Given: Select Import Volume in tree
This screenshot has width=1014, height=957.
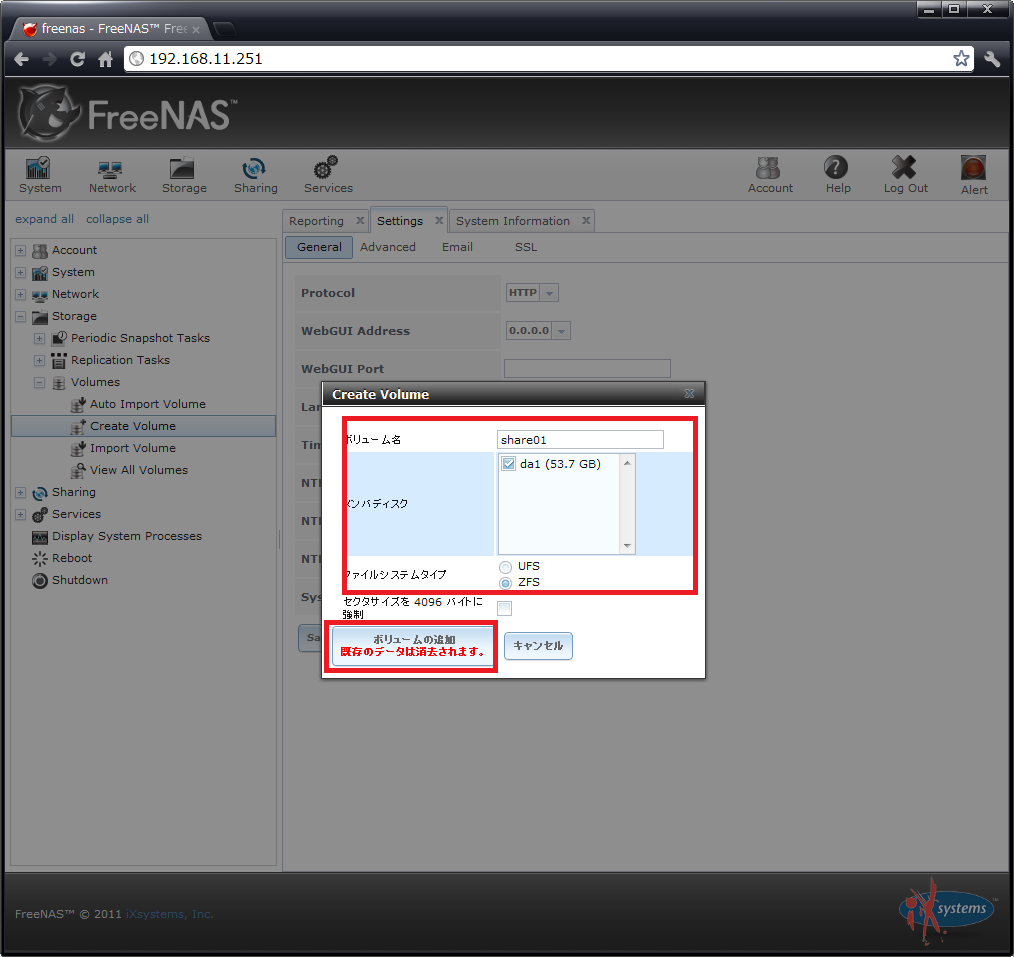Looking at the screenshot, I should click(133, 448).
